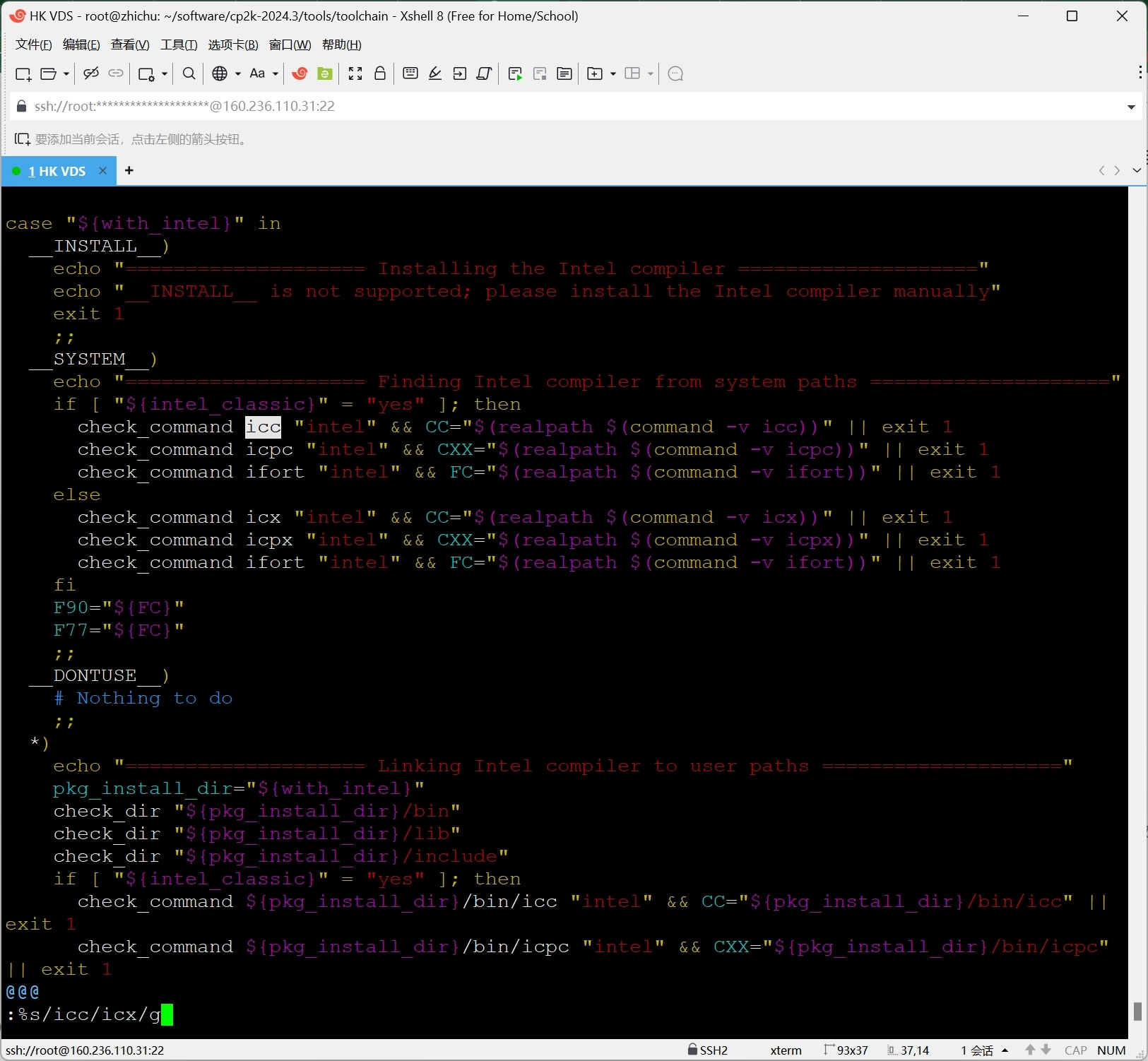This screenshot has height=1061, width=1148.
Task: Click the next tab right chevron
Action: 1117,170
